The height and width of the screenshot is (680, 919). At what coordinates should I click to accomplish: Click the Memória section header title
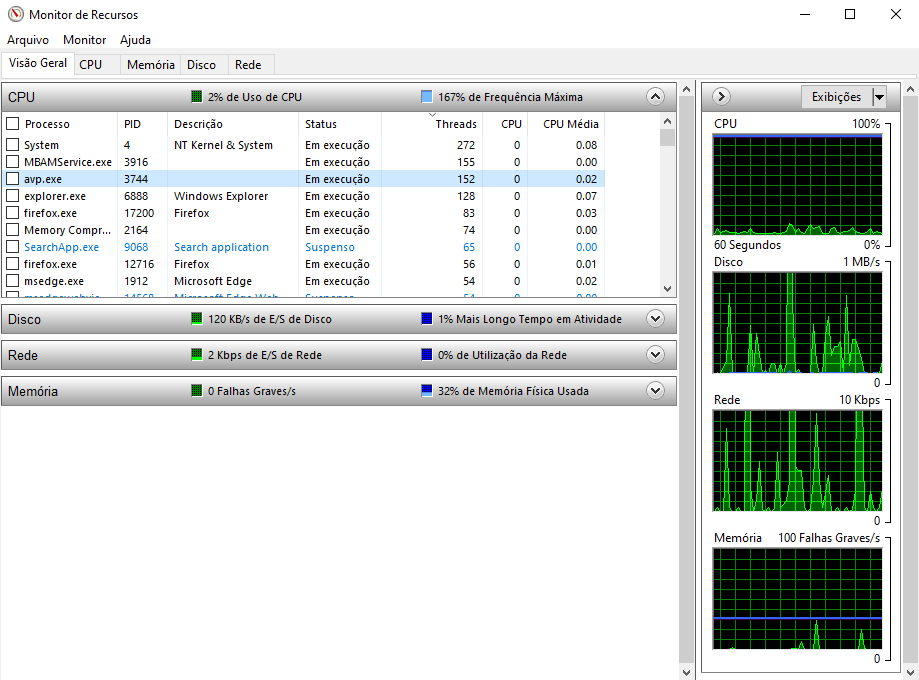33,391
